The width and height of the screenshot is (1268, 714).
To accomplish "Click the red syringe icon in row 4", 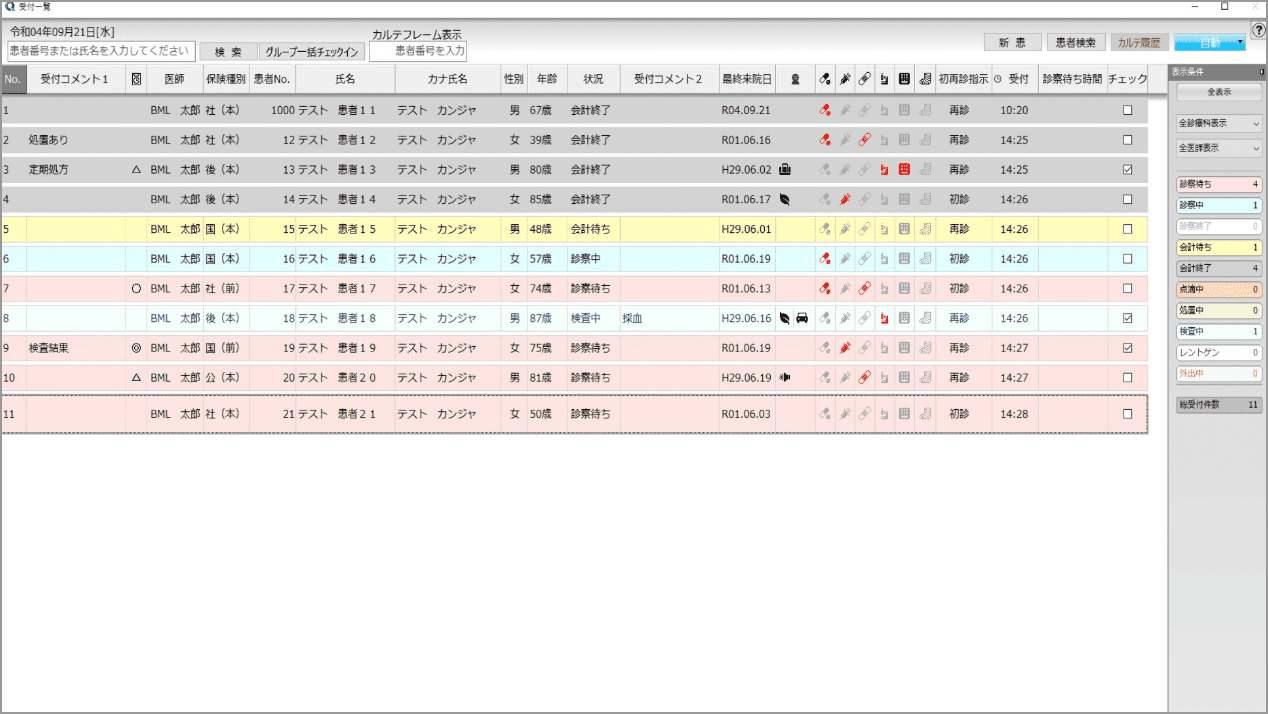I will coord(845,199).
